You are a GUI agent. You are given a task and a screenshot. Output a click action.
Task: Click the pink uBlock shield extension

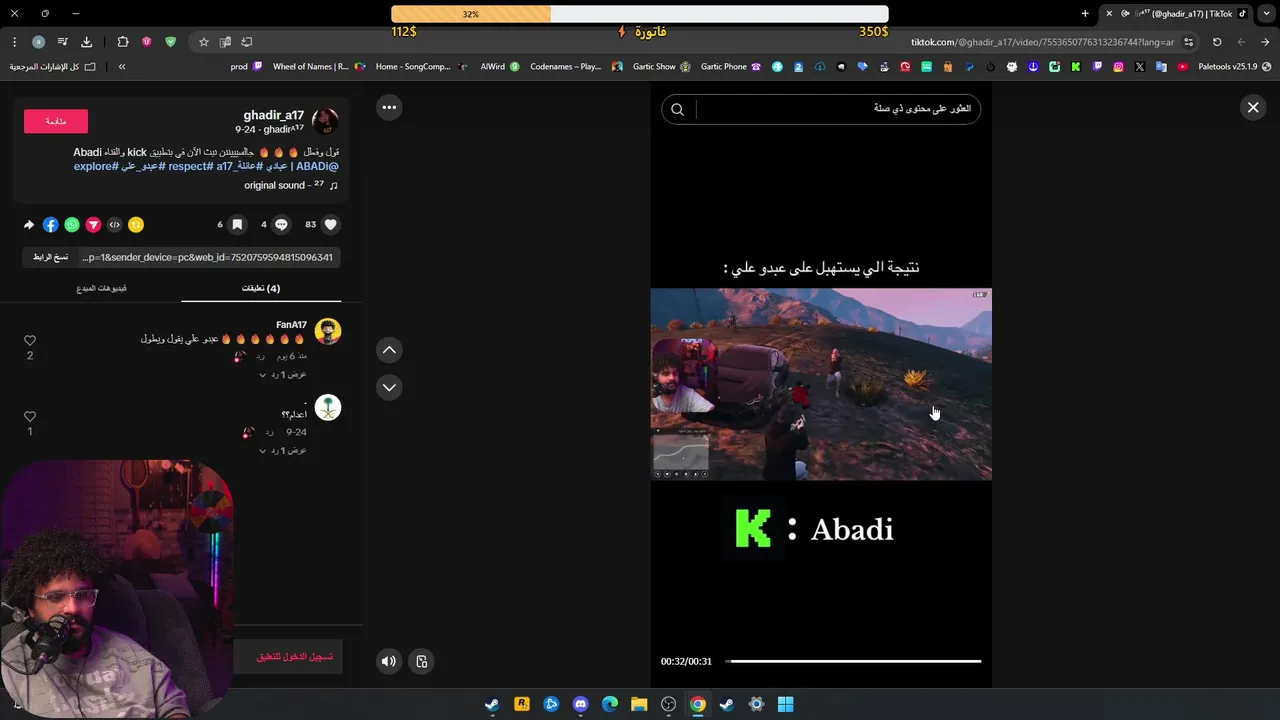tap(147, 42)
